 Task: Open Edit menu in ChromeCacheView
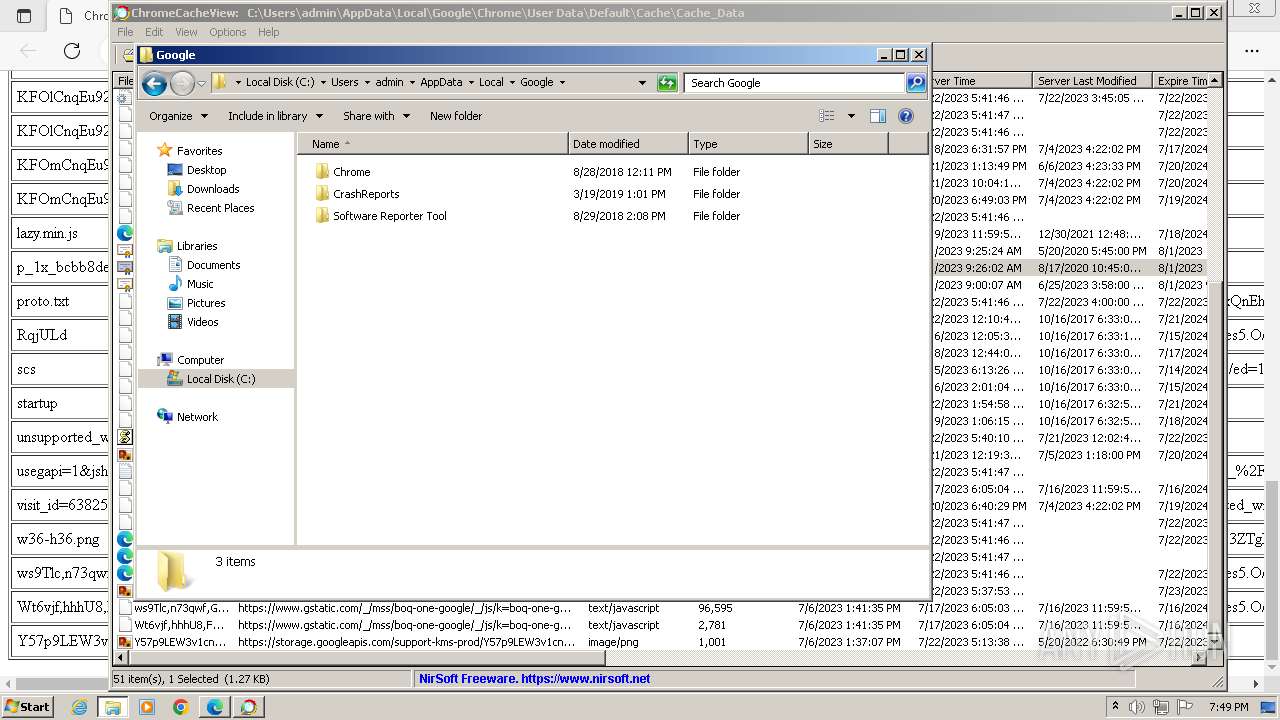154,32
